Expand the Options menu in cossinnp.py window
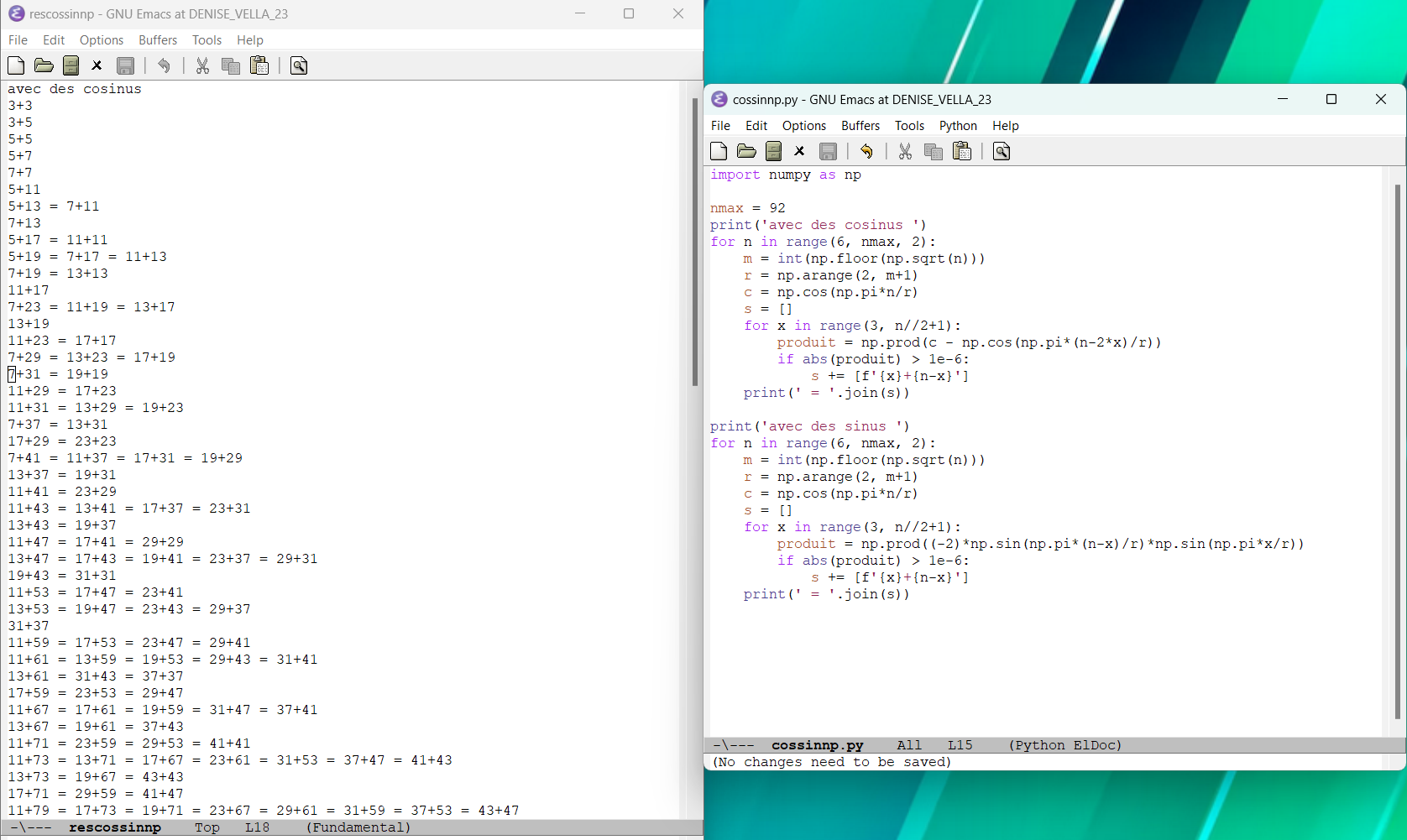 [x=803, y=126]
